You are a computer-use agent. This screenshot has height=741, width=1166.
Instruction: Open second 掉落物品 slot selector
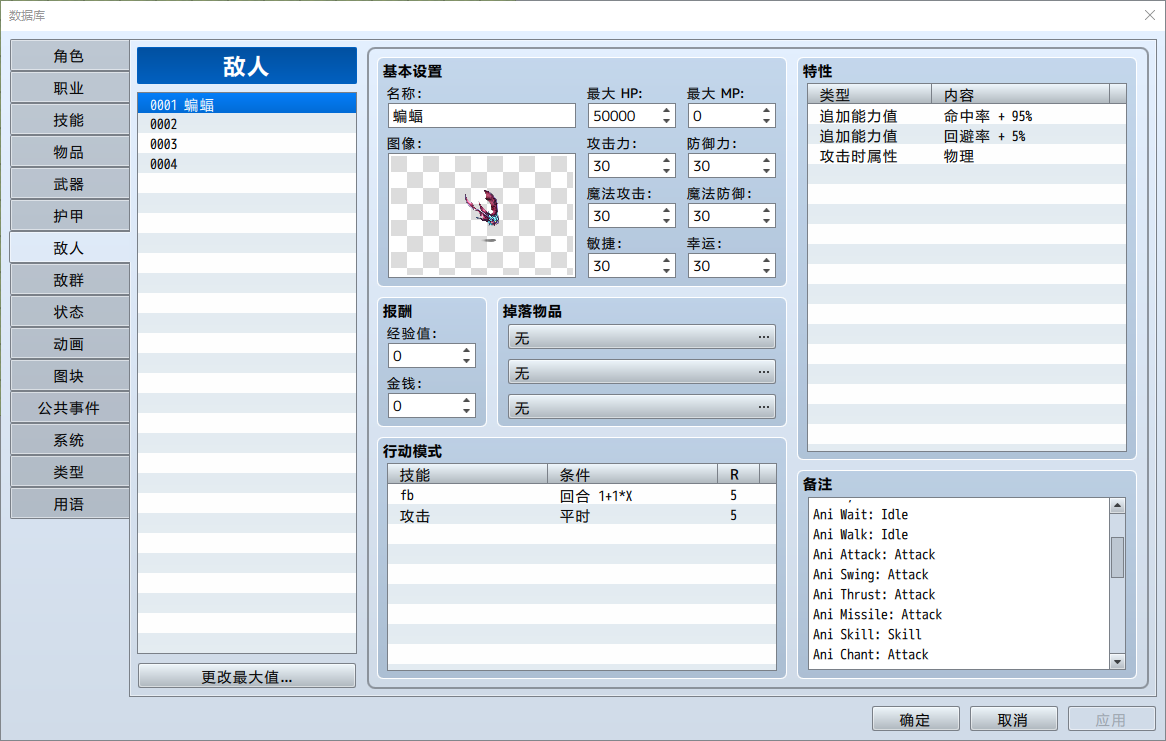642,372
